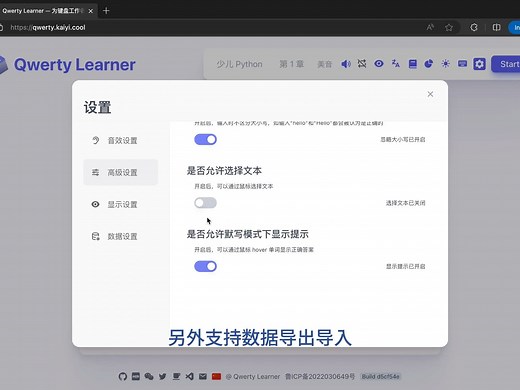Click the email envelope icon in footer

(x=203, y=377)
